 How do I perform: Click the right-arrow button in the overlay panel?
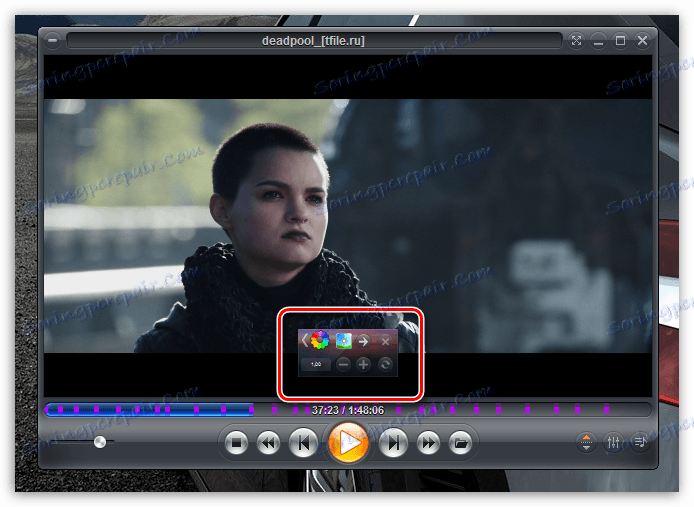coord(363,341)
